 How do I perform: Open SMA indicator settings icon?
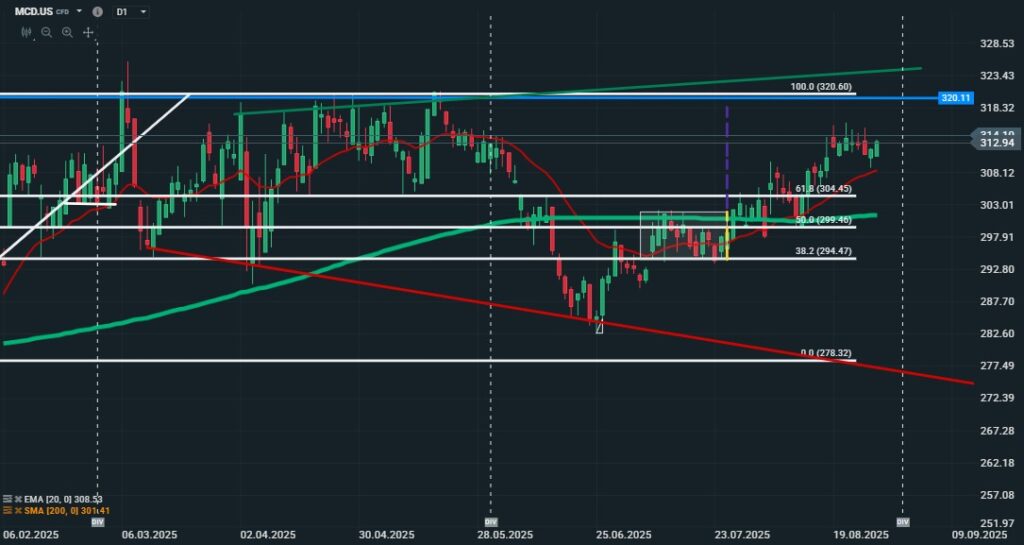7,511
